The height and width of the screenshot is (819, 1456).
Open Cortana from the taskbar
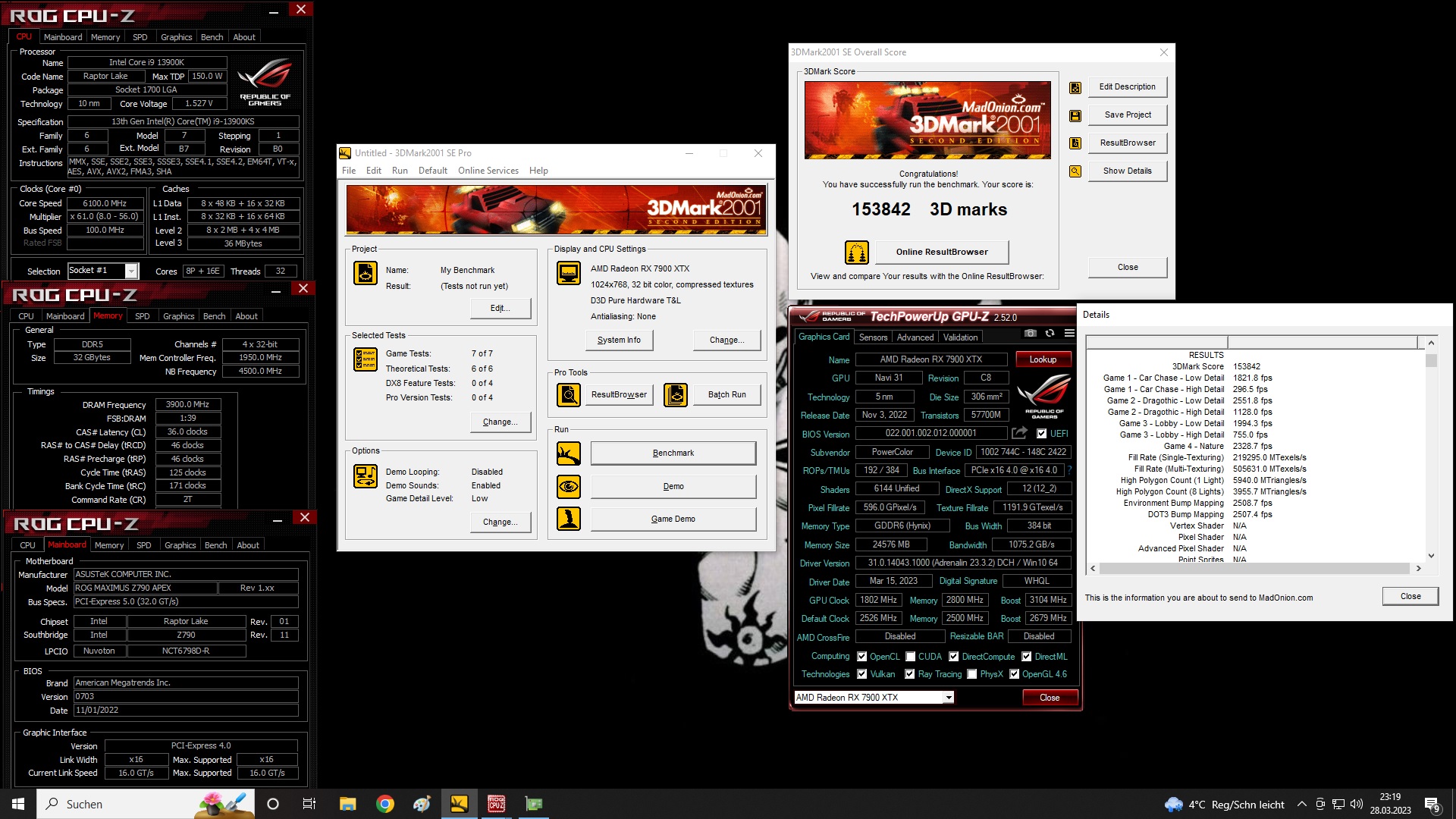[273, 804]
